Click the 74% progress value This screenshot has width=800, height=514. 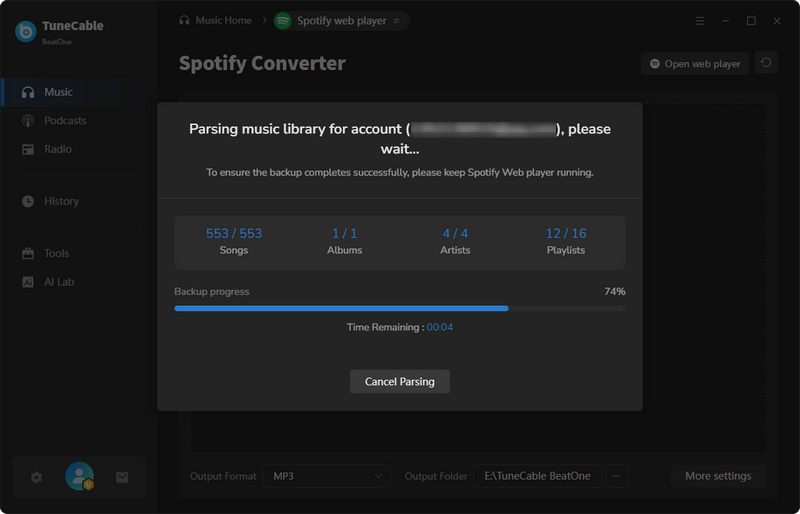pyautogui.click(x=615, y=291)
